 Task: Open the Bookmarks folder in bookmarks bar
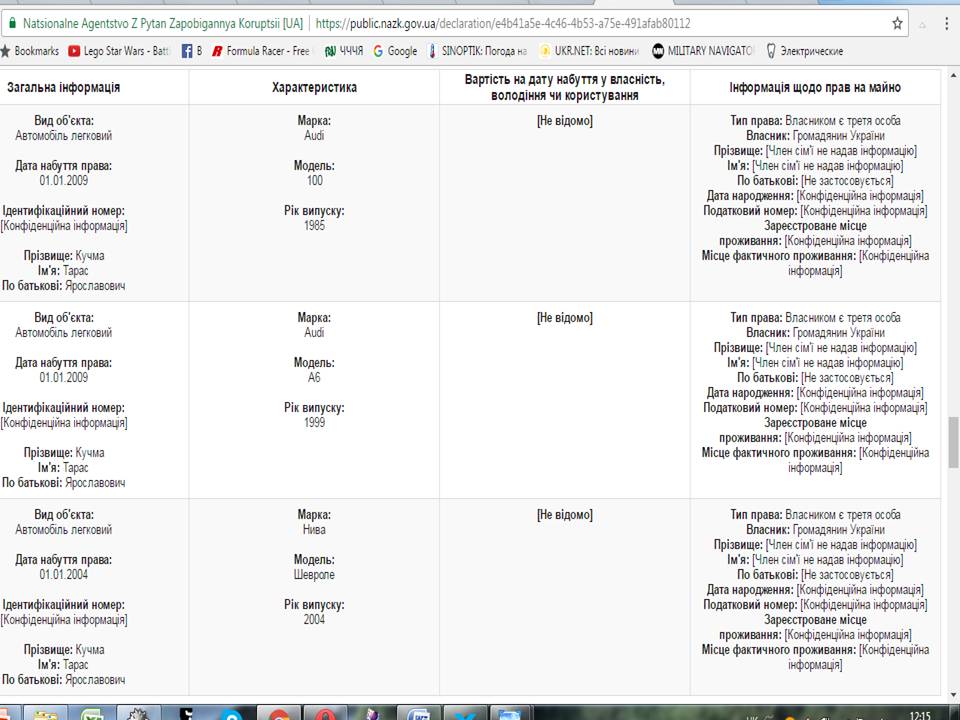coord(30,51)
